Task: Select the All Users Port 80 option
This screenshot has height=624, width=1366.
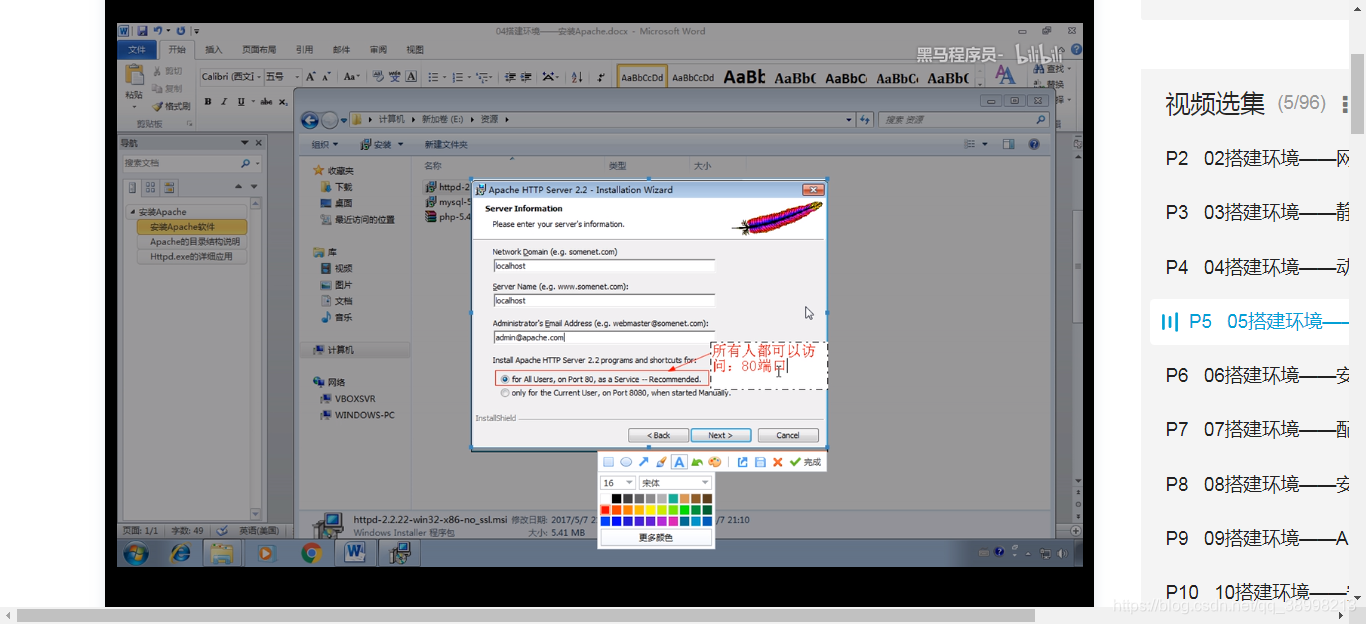Action: point(602,379)
